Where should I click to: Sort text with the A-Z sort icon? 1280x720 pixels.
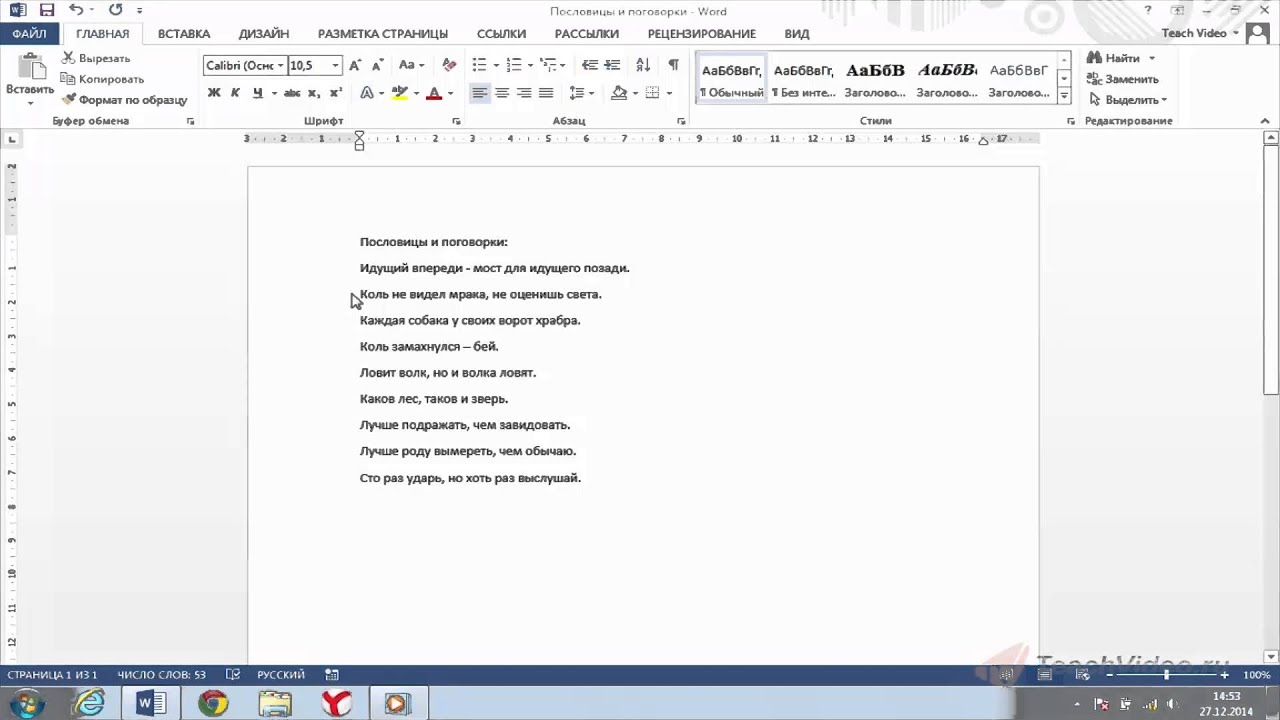coord(643,65)
